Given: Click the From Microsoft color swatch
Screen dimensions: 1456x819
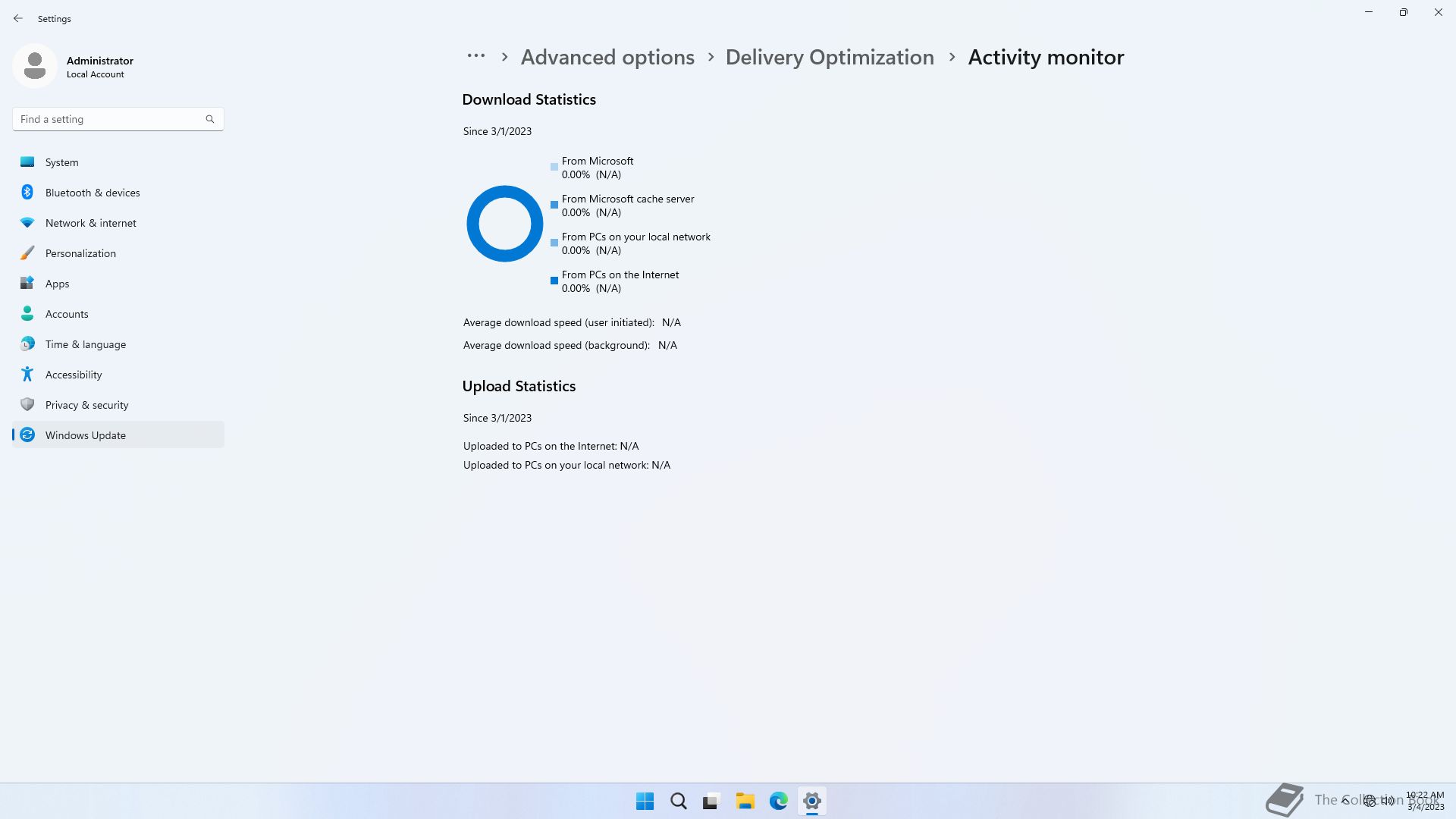Looking at the screenshot, I should (x=554, y=167).
